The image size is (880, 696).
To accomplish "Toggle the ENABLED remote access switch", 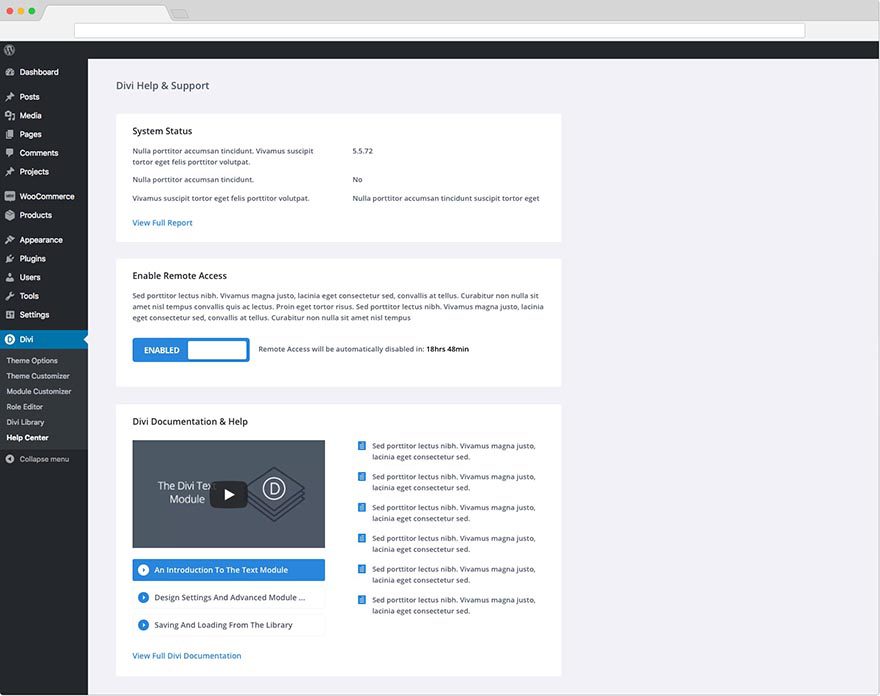I will coord(191,350).
